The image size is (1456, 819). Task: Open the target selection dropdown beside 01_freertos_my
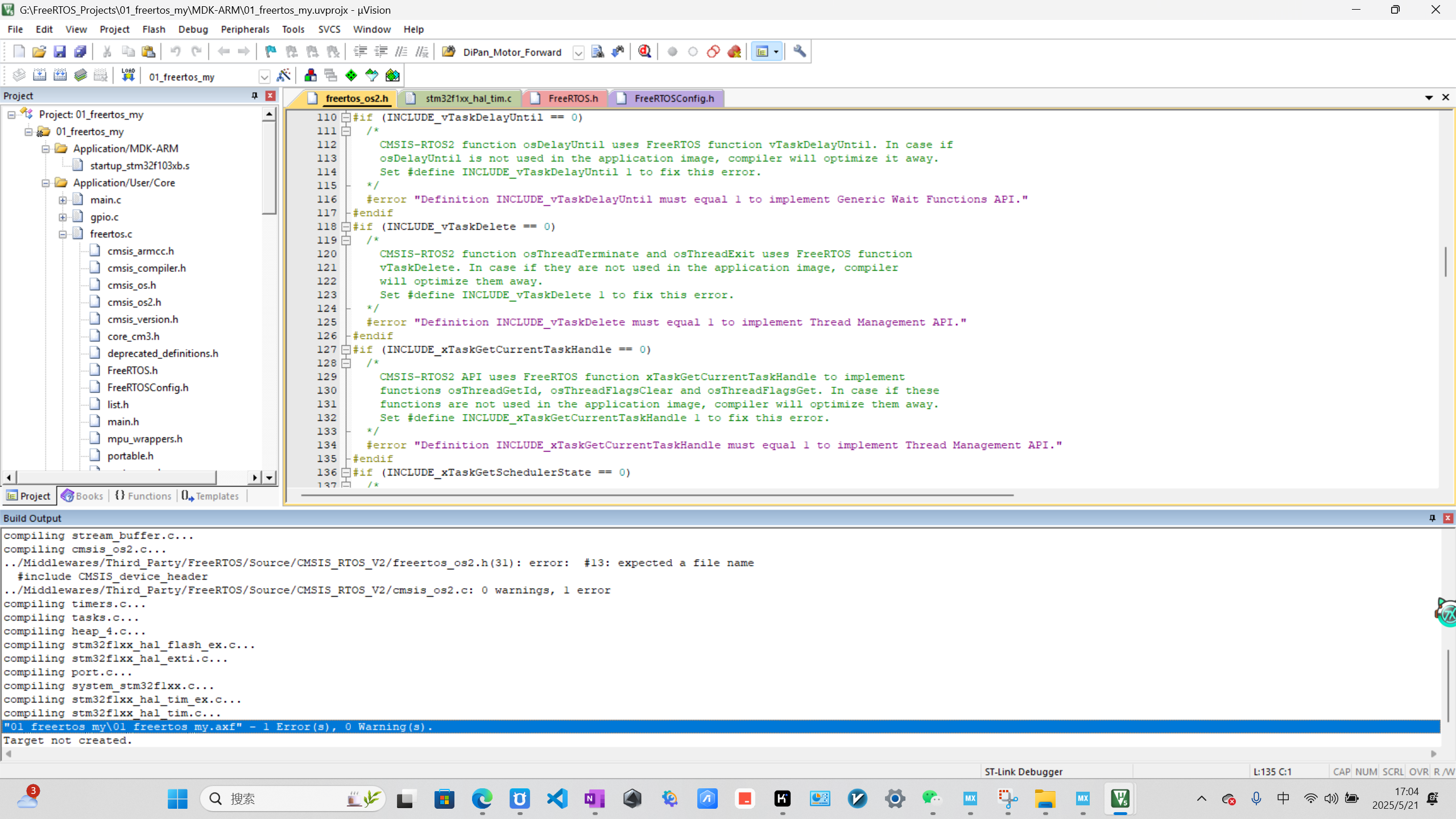tap(264, 76)
